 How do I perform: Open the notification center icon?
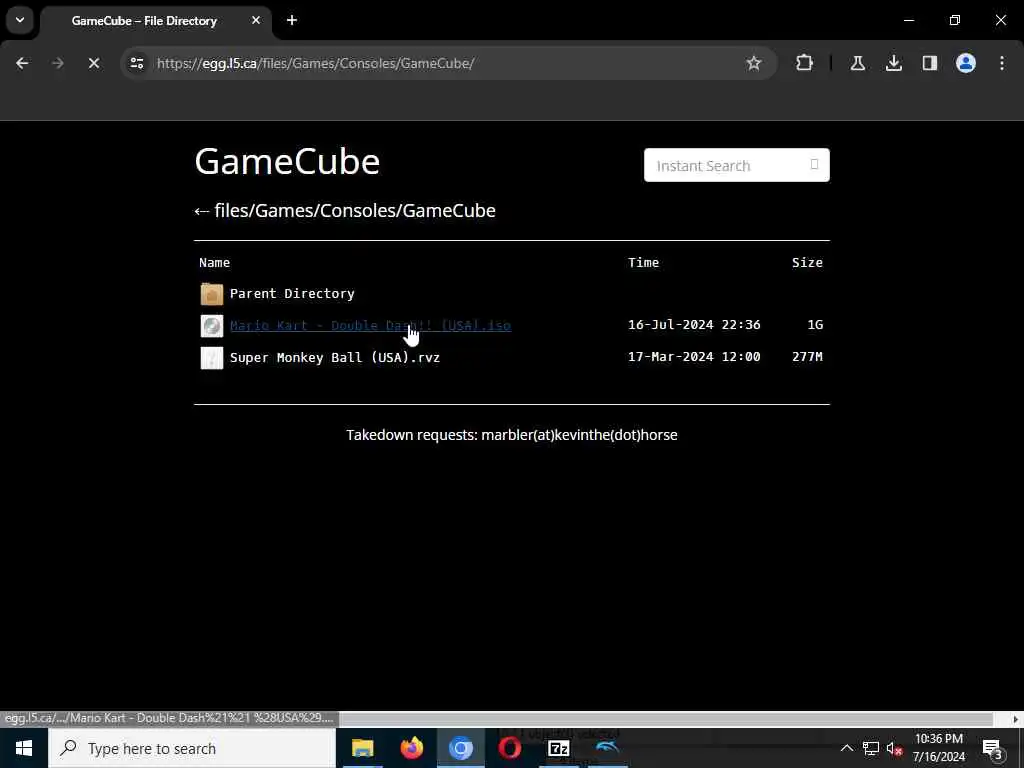(x=992, y=748)
